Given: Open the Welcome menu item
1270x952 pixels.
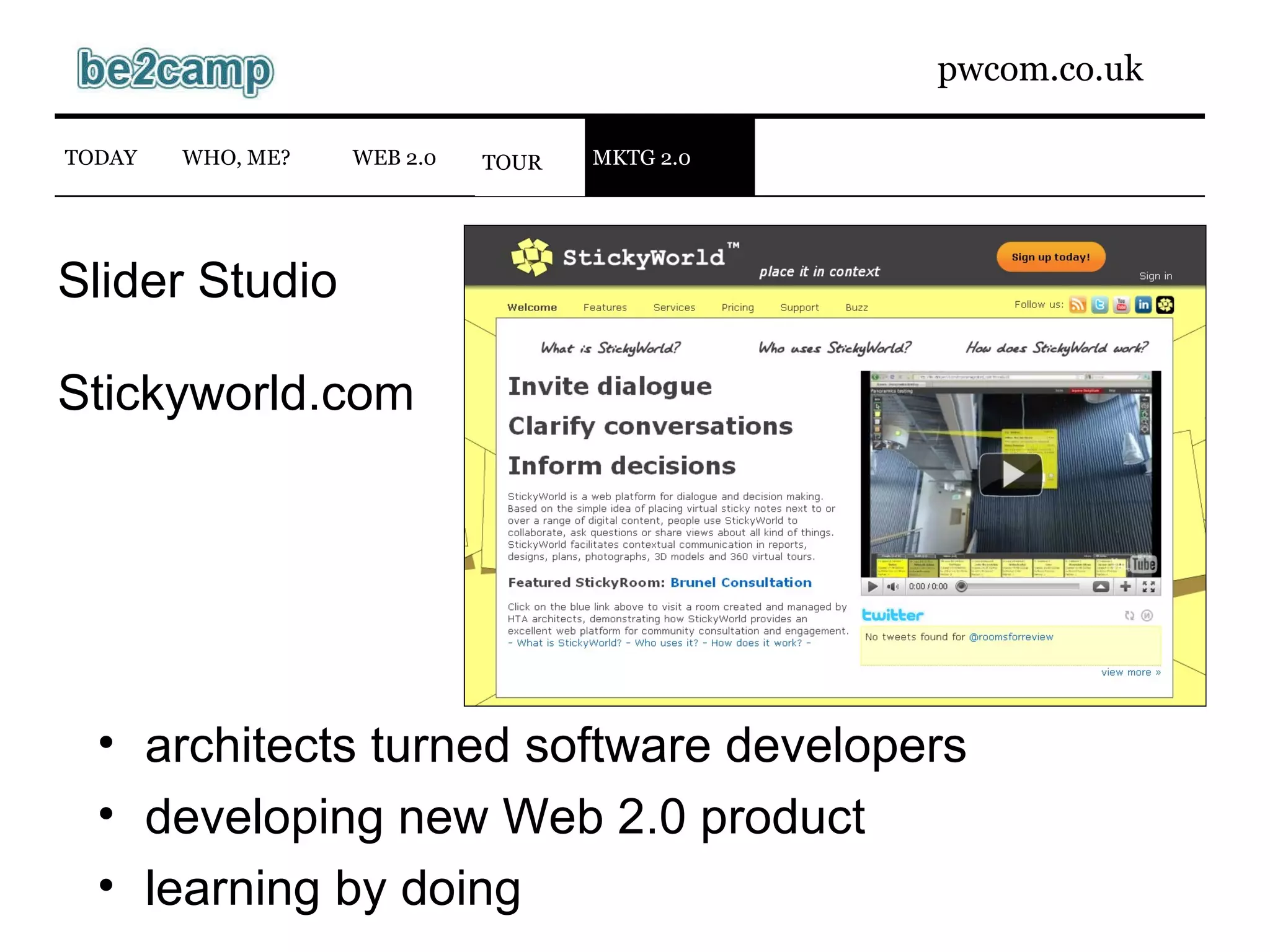Looking at the screenshot, I should (x=532, y=307).
